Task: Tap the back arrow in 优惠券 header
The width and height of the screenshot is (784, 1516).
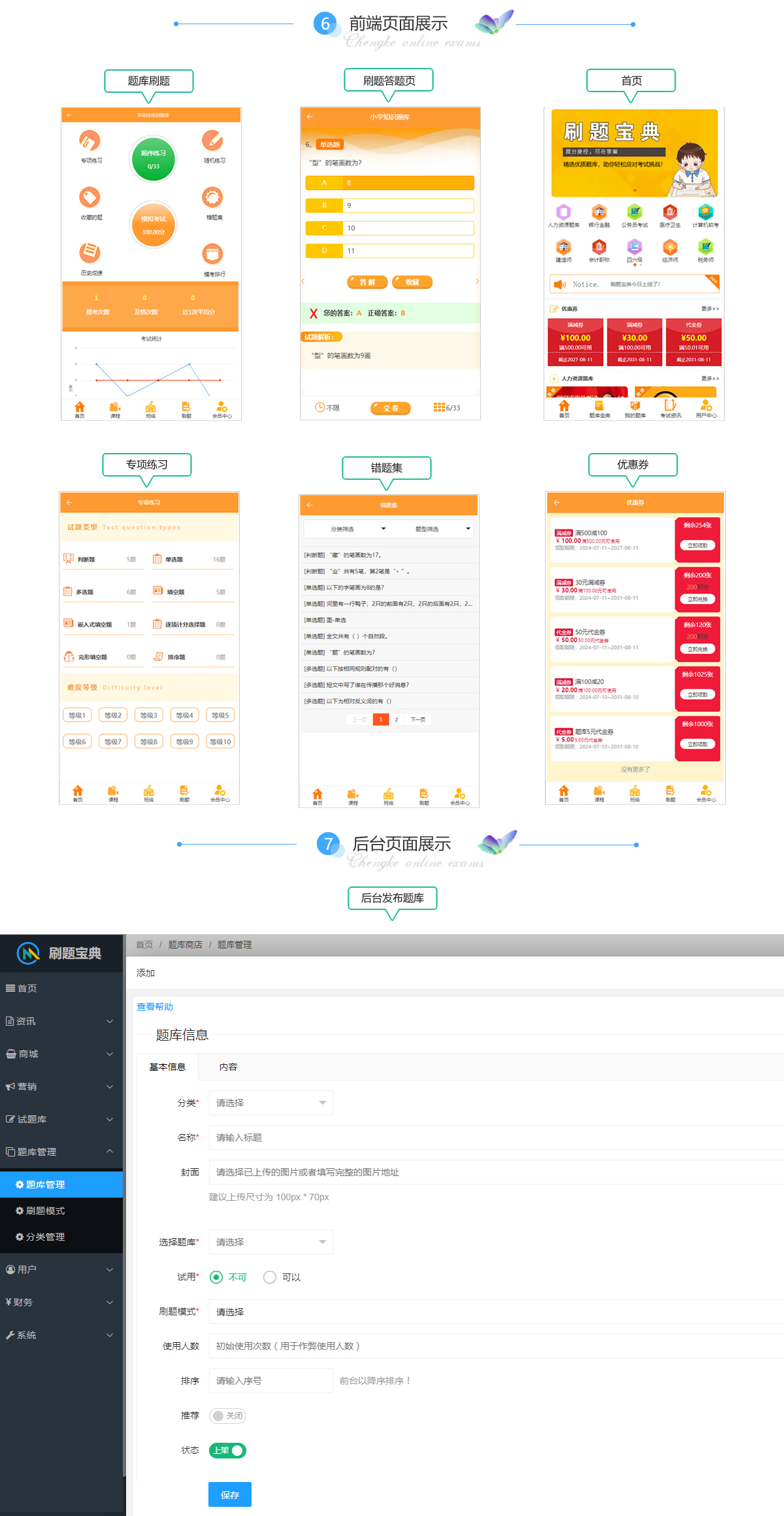Action: point(557,503)
